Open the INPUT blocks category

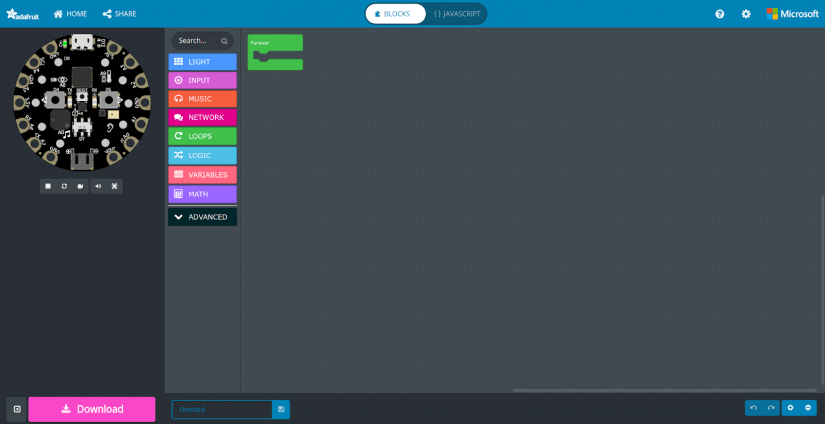[x=202, y=80]
